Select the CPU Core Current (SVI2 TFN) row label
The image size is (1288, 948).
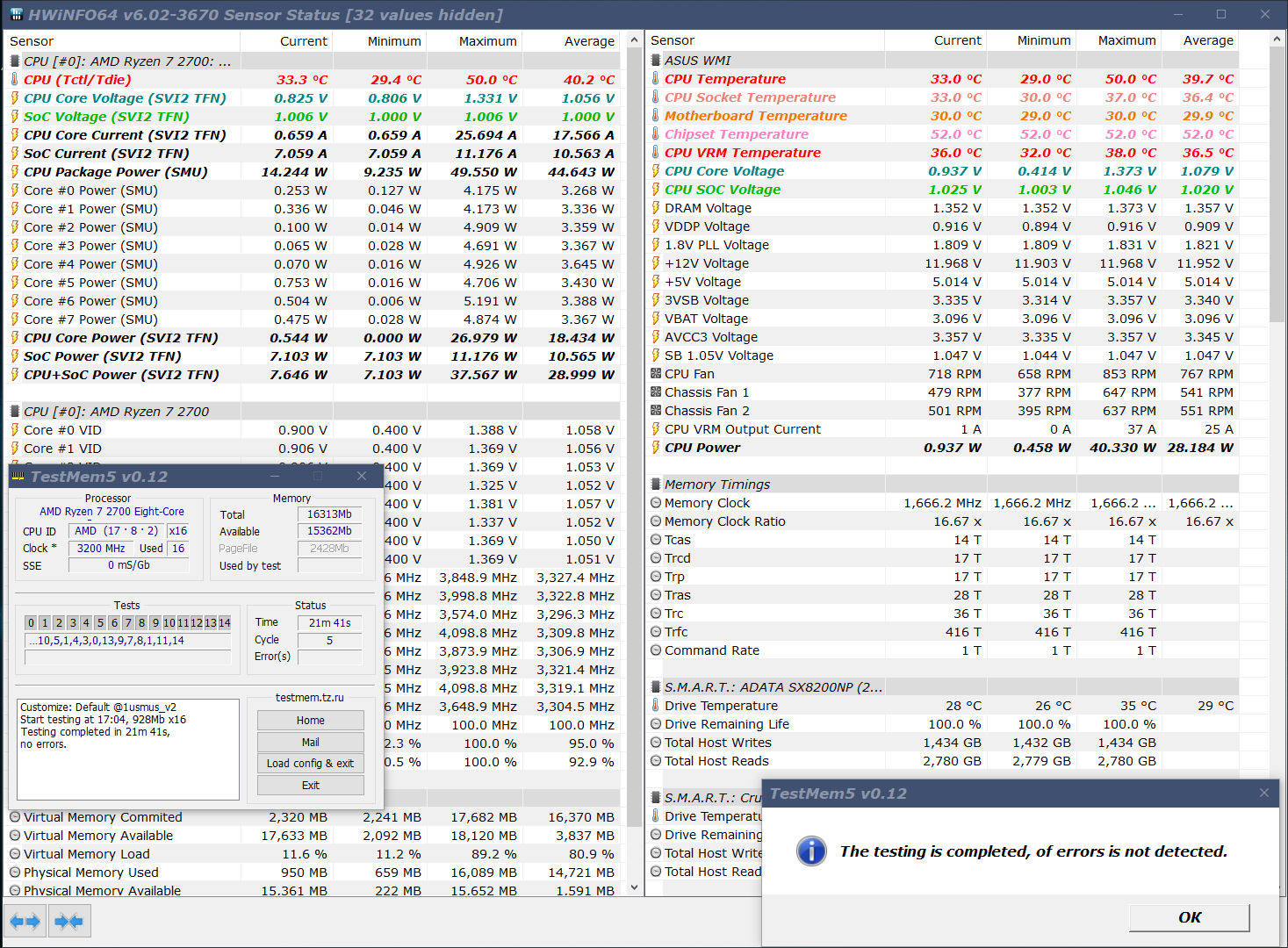tap(125, 135)
